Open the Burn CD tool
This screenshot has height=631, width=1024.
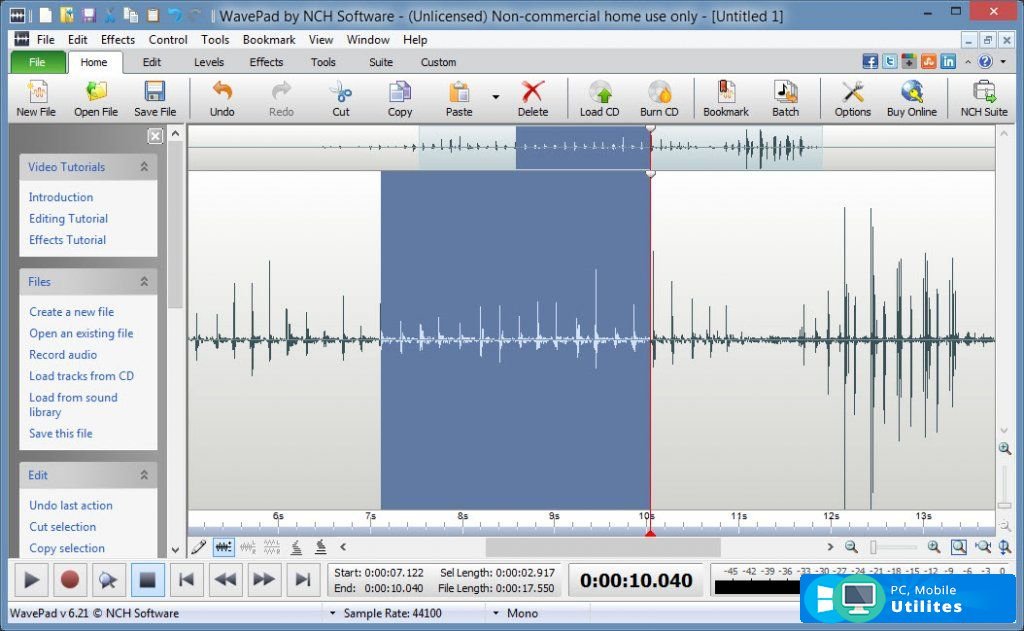pyautogui.click(x=659, y=98)
